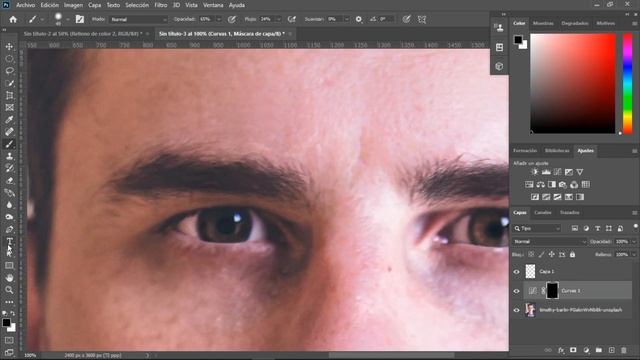Open the Filtro menu
The width and height of the screenshot is (640, 360).
(160, 5)
